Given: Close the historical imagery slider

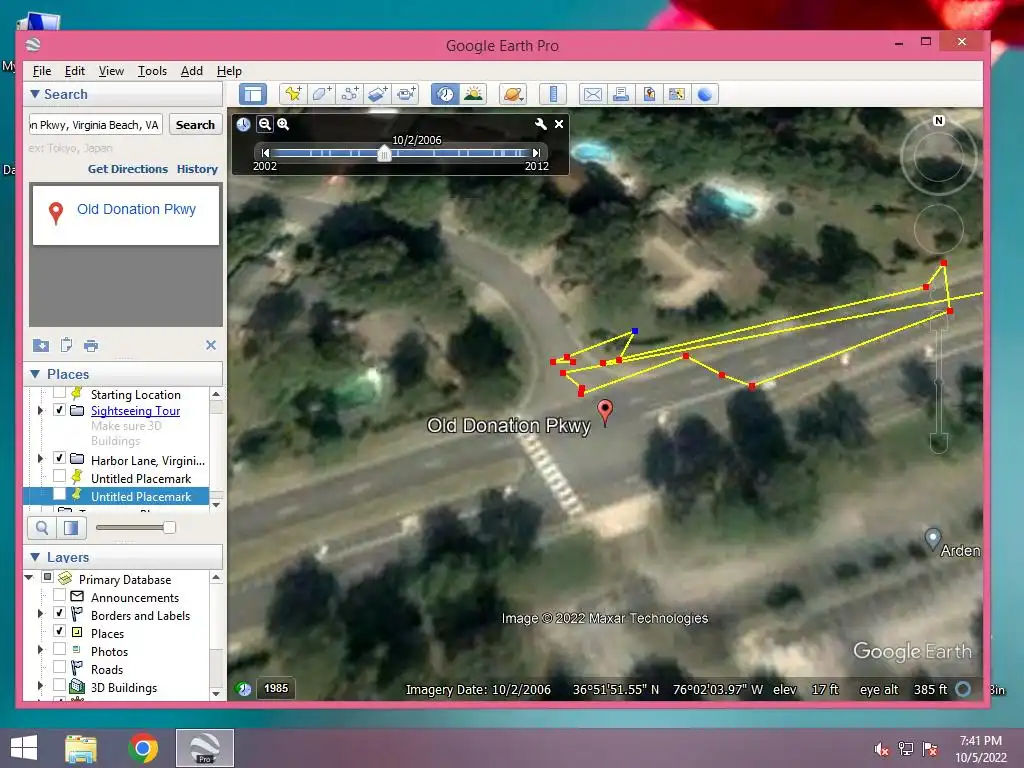Looking at the screenshot, I should (559, 124).
